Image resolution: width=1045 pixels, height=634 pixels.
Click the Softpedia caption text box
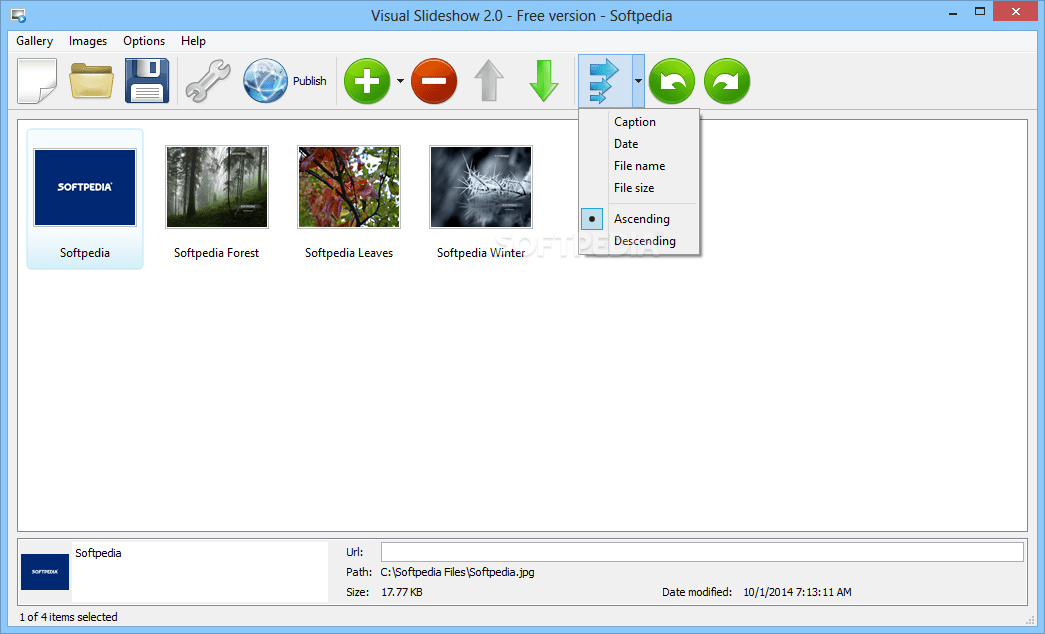pyautogui.click(x=200, y=571)
